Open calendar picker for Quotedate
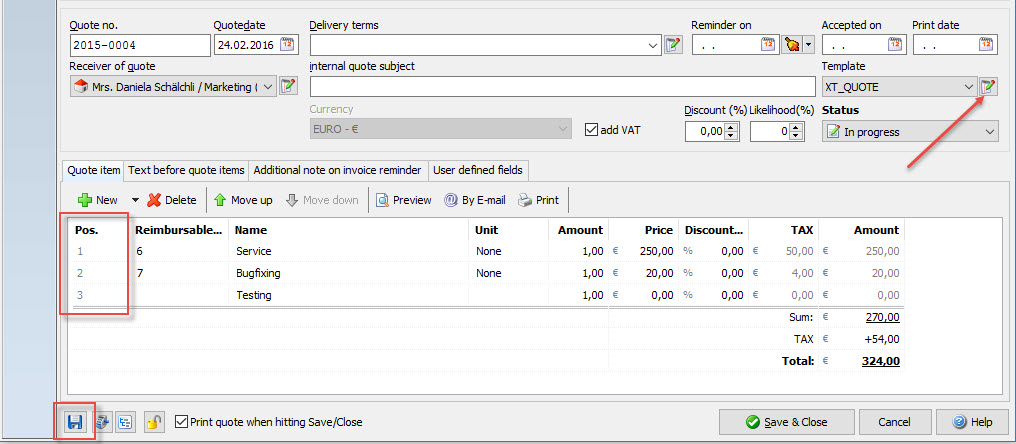1016x444 pixels. [x=288, y=44]
